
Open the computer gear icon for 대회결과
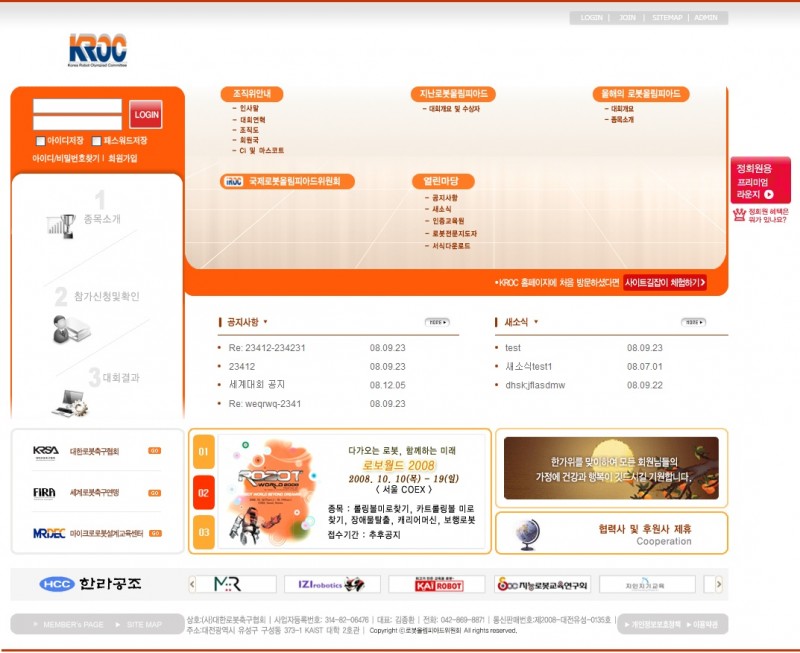(x=69, y=402)
